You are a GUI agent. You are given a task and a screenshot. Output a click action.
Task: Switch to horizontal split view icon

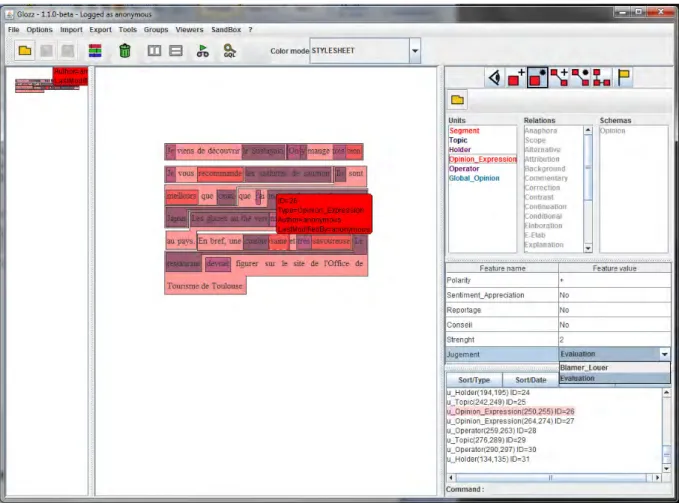pyautogui.click(x=176, y=51)
